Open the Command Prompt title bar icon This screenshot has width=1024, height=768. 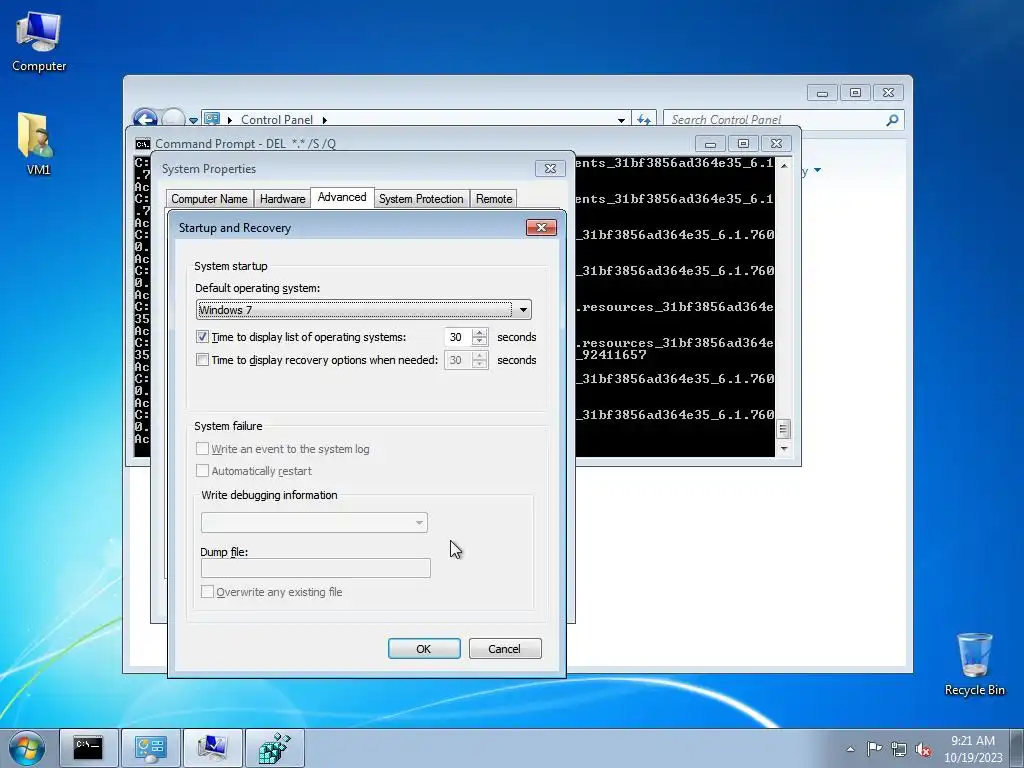pos(142,144)
